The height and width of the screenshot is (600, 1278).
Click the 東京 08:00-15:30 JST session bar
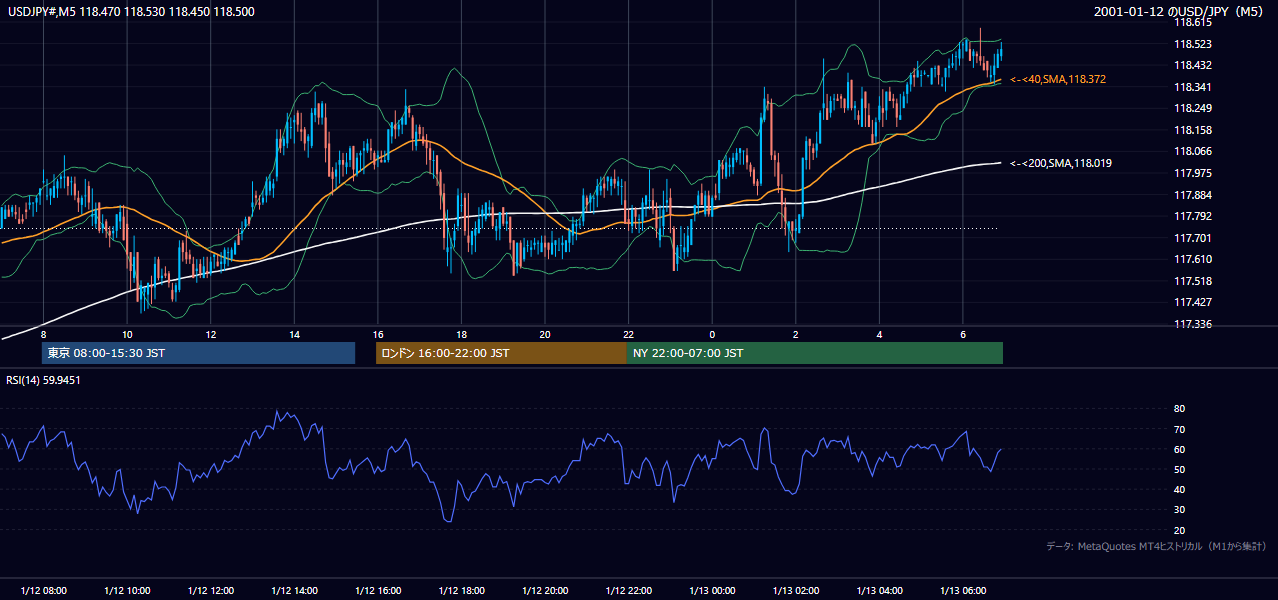(x=198, y=353)
